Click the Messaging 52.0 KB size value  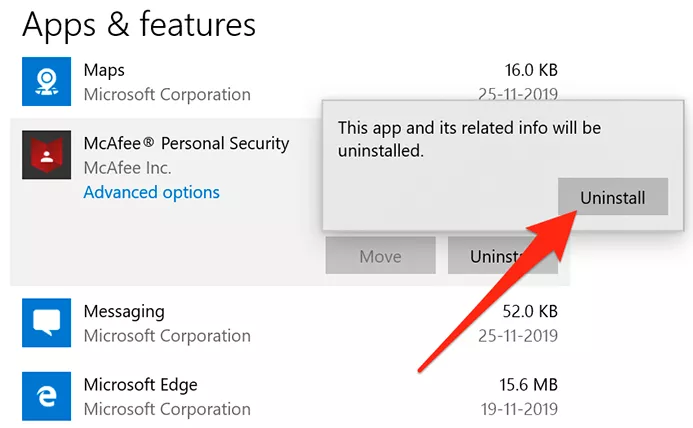(x=531, y=311)
